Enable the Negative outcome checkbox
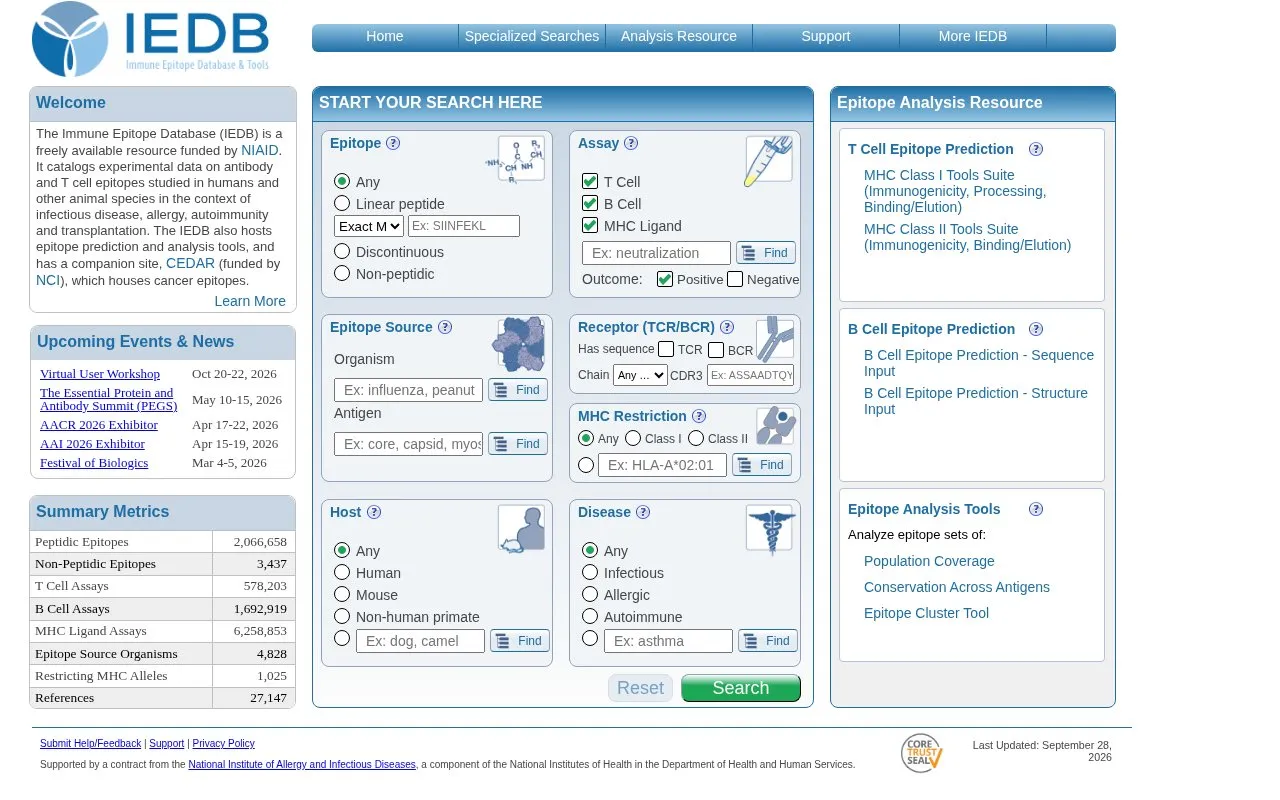The image size is (1280, 800). 735,279
